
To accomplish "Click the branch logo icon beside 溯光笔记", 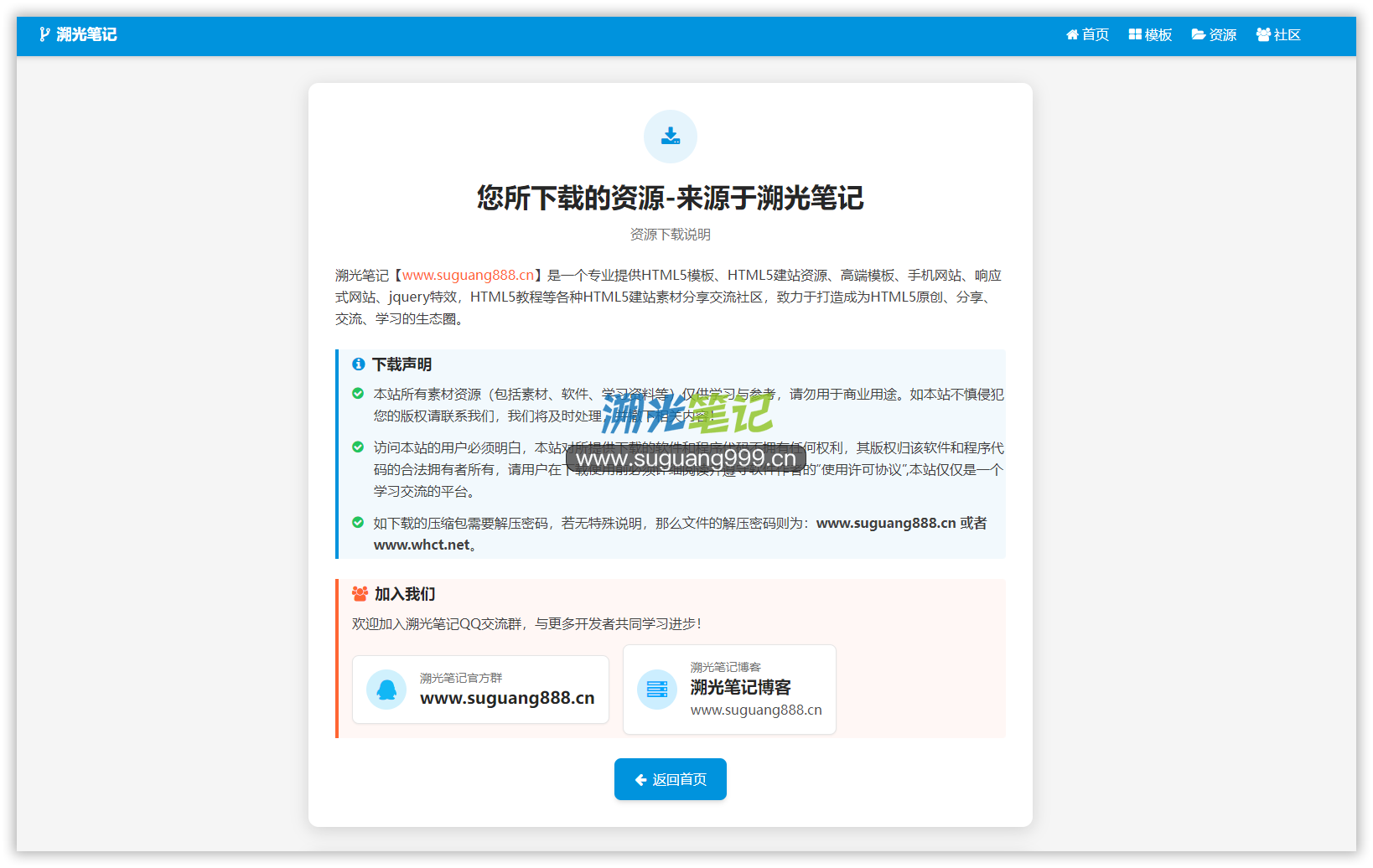I will click(x=44, y=34).
